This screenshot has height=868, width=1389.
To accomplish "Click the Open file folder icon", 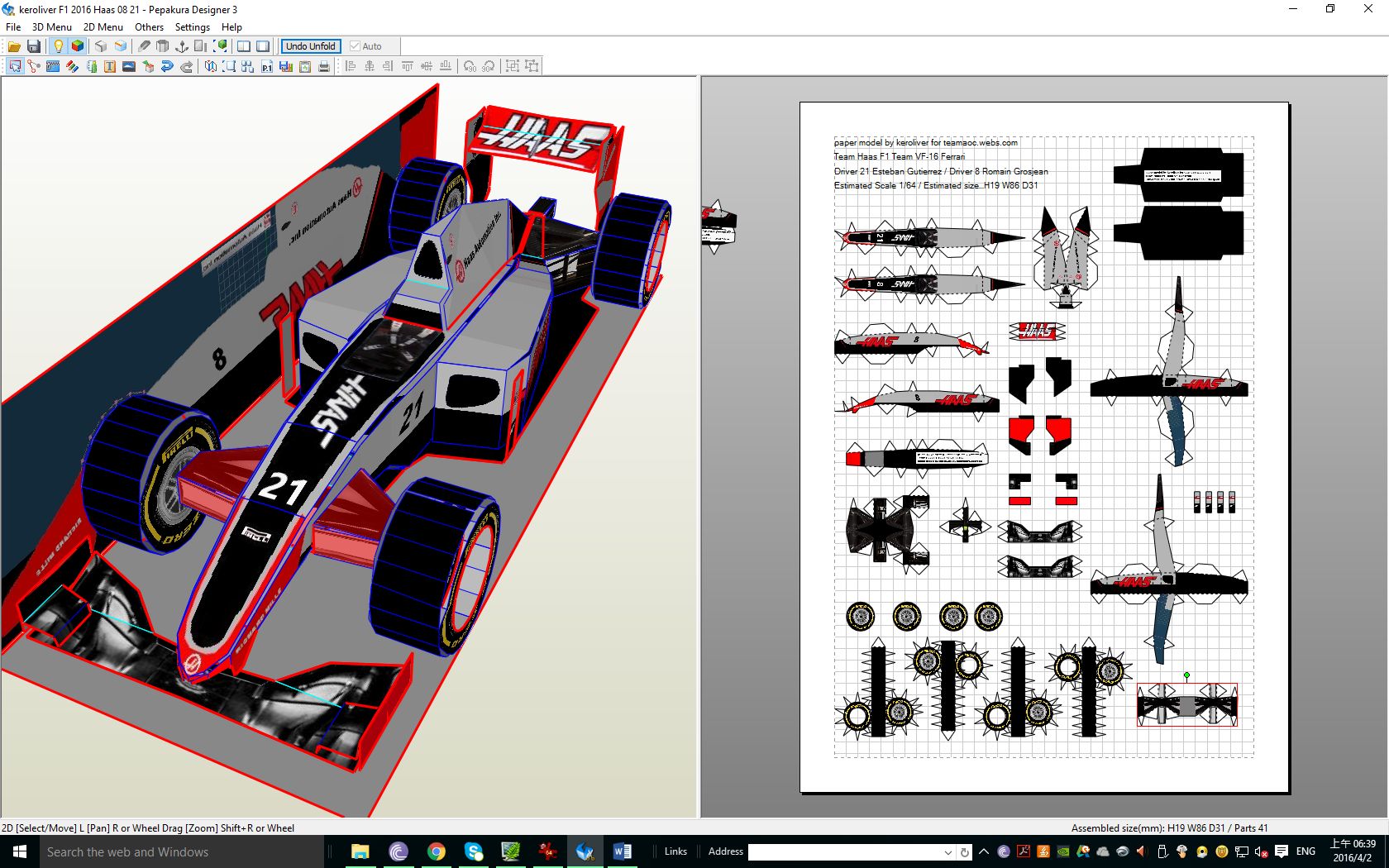I will tap(14, 46).
